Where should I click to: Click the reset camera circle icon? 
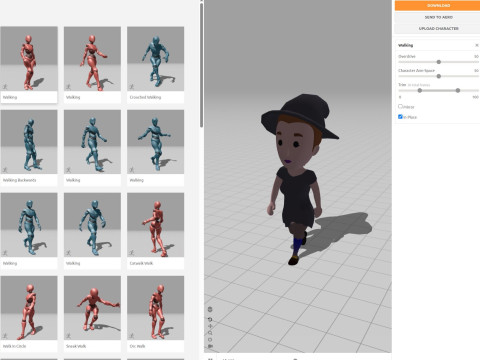pos(210,340)
